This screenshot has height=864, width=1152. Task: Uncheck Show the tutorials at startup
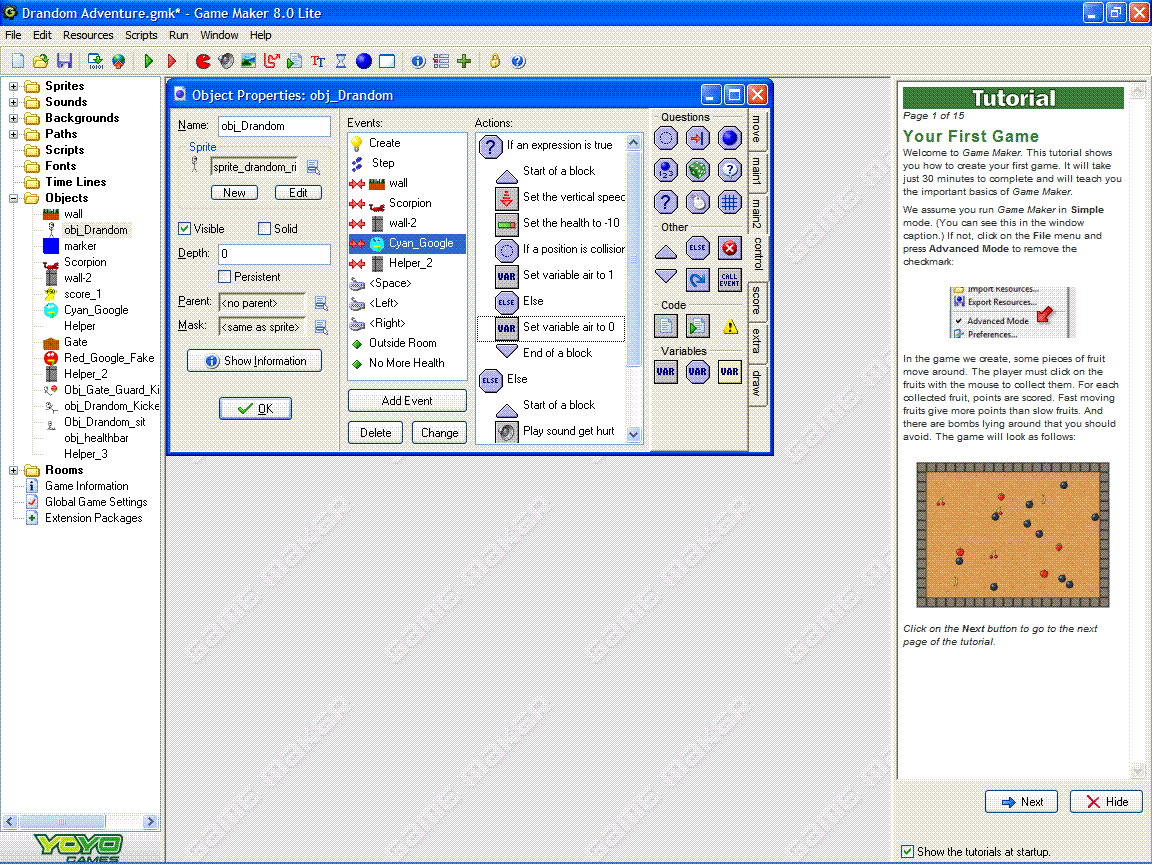(x=907, y=852)
